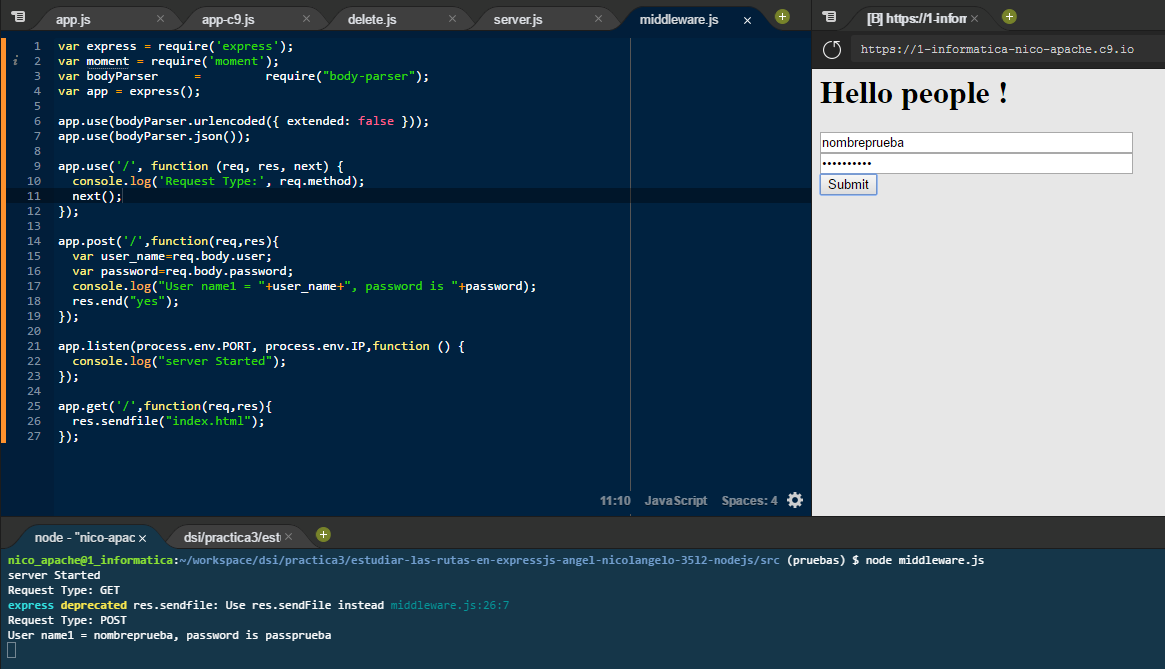Open the JavaScript syntax mode selector

675,500
